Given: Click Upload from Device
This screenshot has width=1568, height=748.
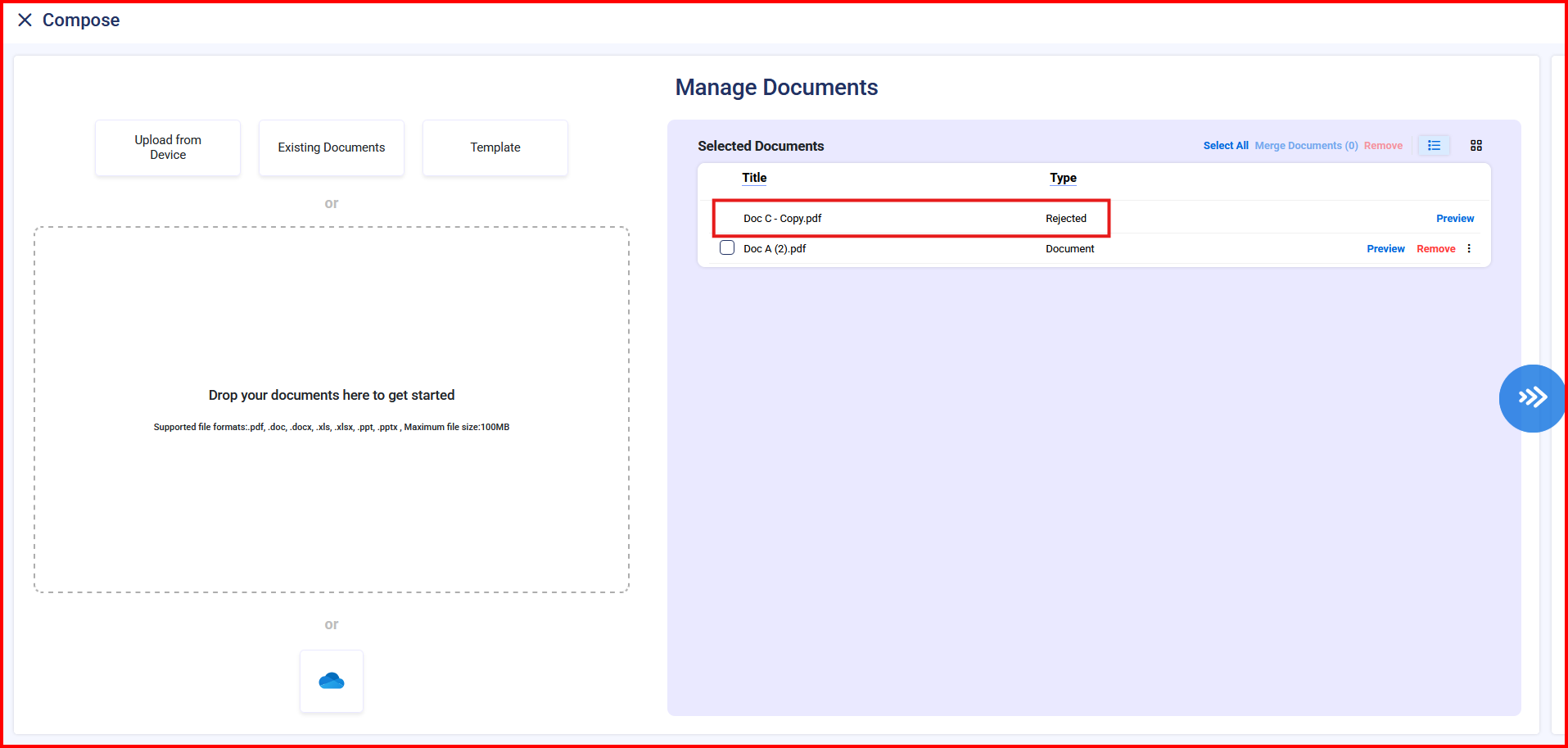Looking at the screenshot, I should (x=168, y=147).
